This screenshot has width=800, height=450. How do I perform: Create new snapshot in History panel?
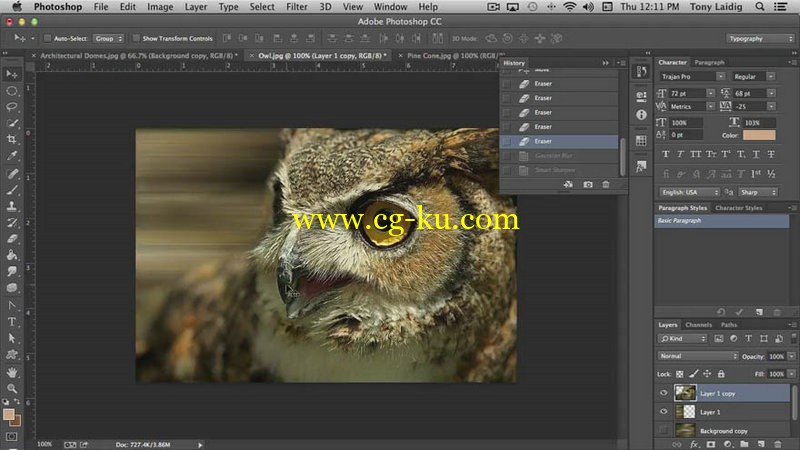tap(588, 185)
